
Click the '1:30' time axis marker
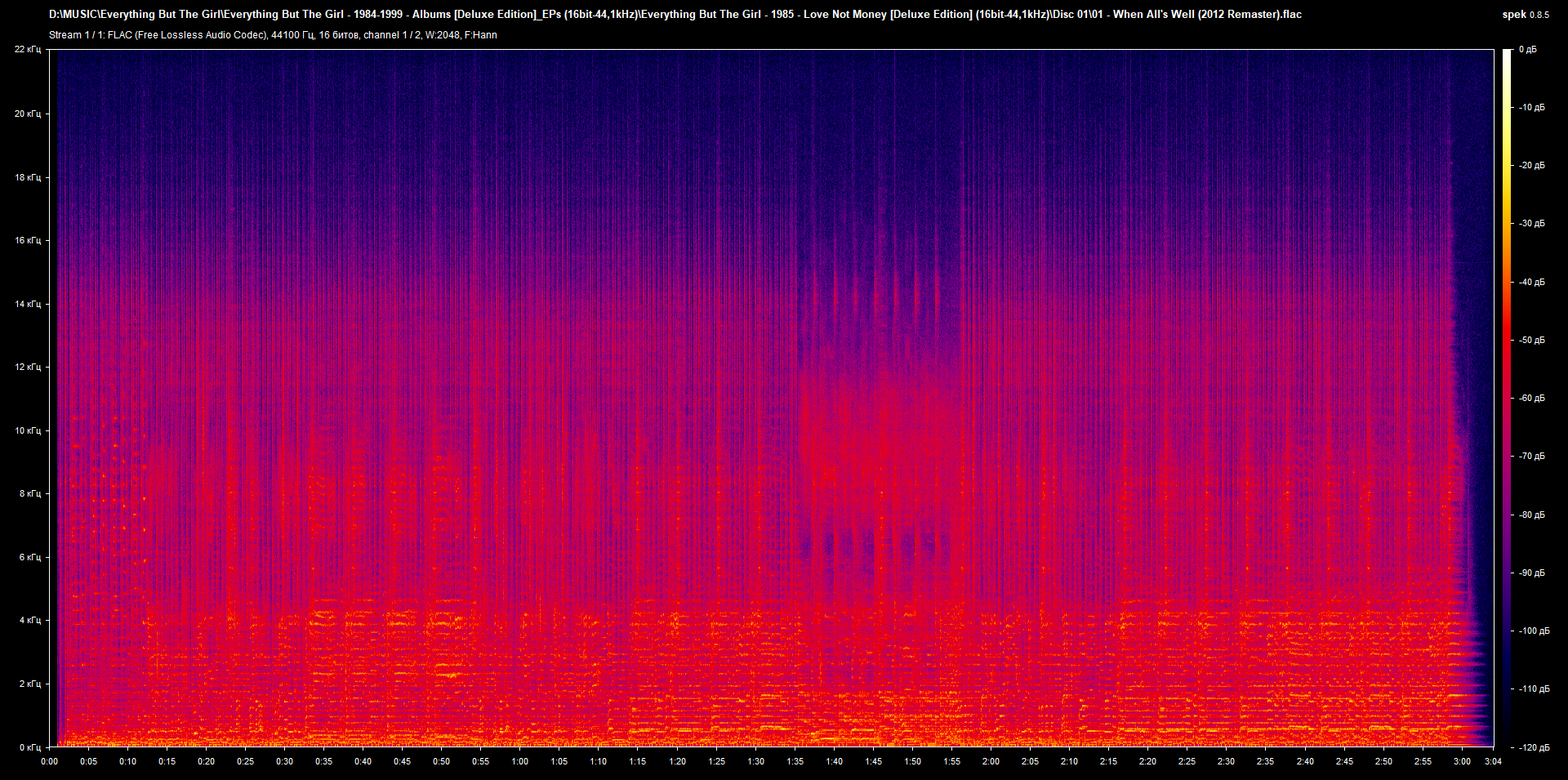[x=755, y=761]
